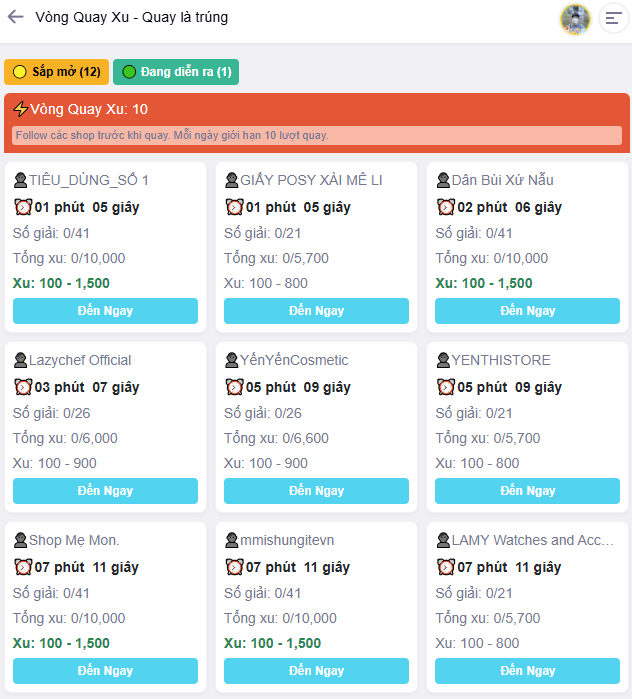
Task: Open the LAMY Watches and Acc... shop name
Action: pos(532,540)
